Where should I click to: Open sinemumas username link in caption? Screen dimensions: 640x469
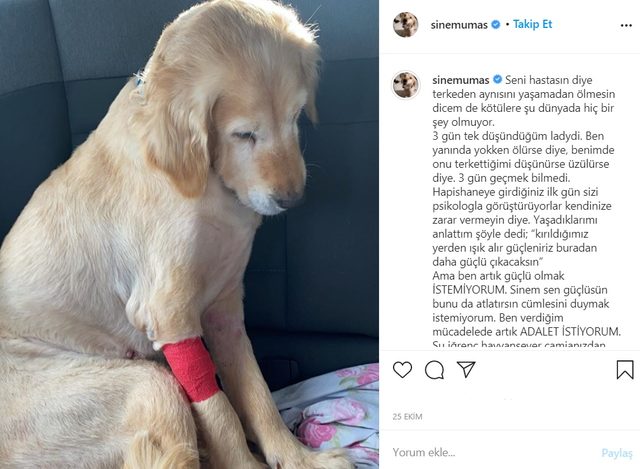[x=461, y=80]
